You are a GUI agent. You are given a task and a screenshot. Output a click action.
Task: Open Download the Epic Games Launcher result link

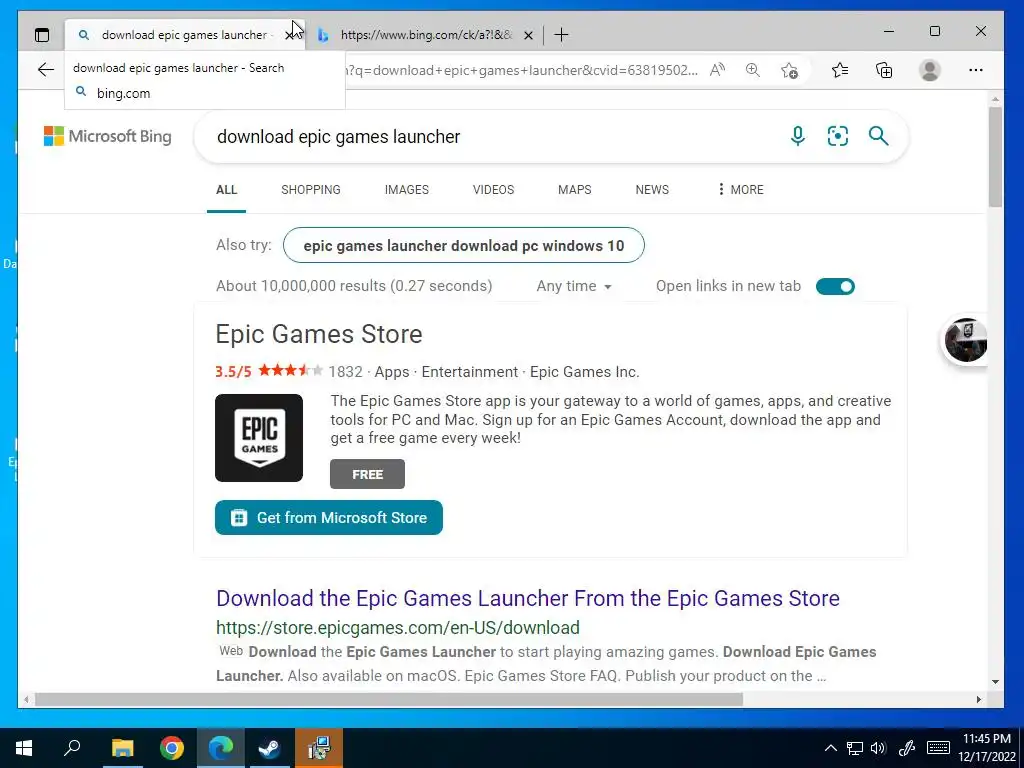tap(528, 598)
